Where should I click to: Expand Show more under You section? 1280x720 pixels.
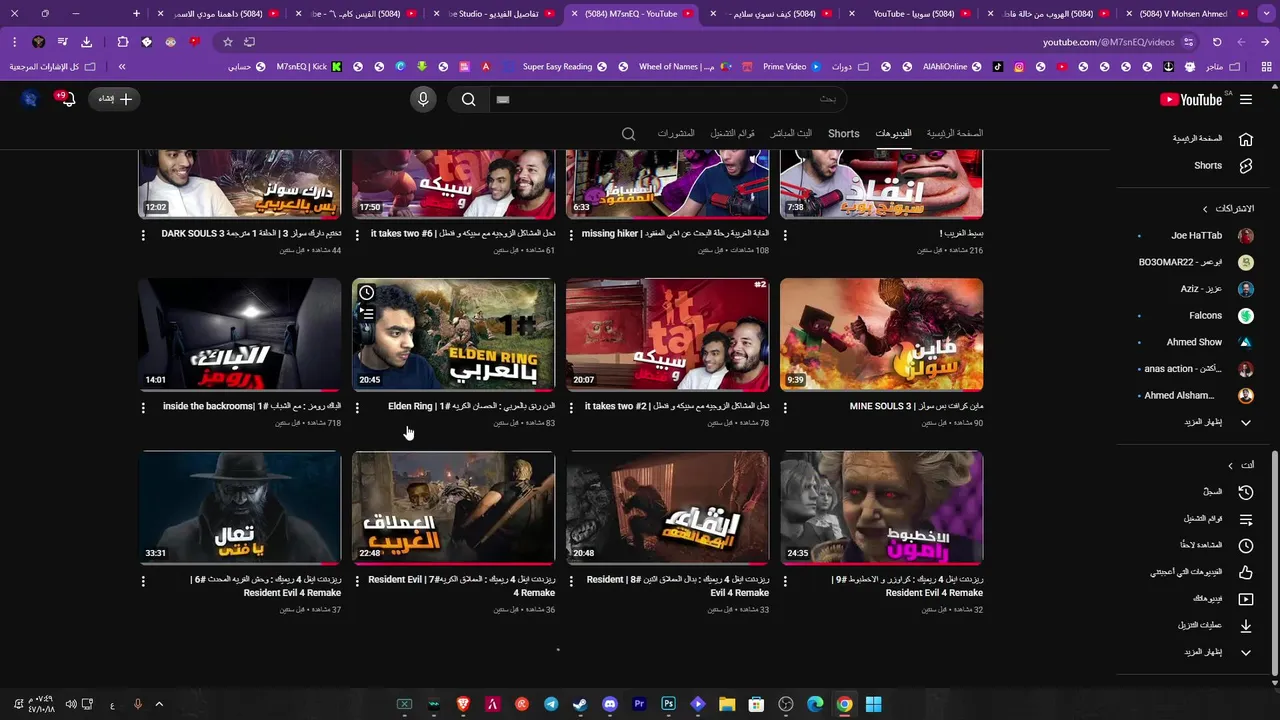point(1217,652)
